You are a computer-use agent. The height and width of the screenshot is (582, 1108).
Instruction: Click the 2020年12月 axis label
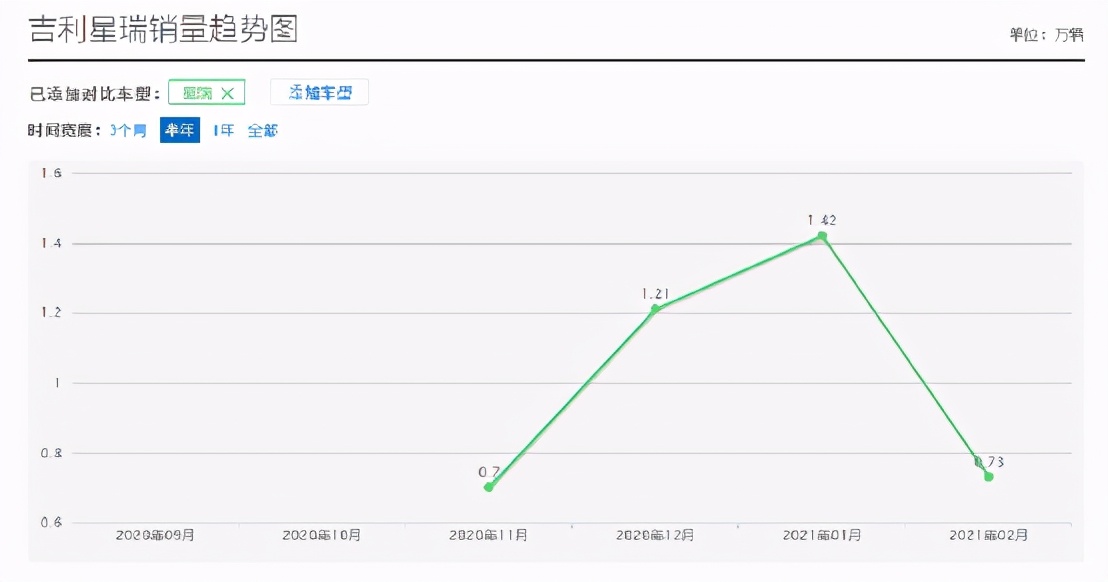coord(655,535)
